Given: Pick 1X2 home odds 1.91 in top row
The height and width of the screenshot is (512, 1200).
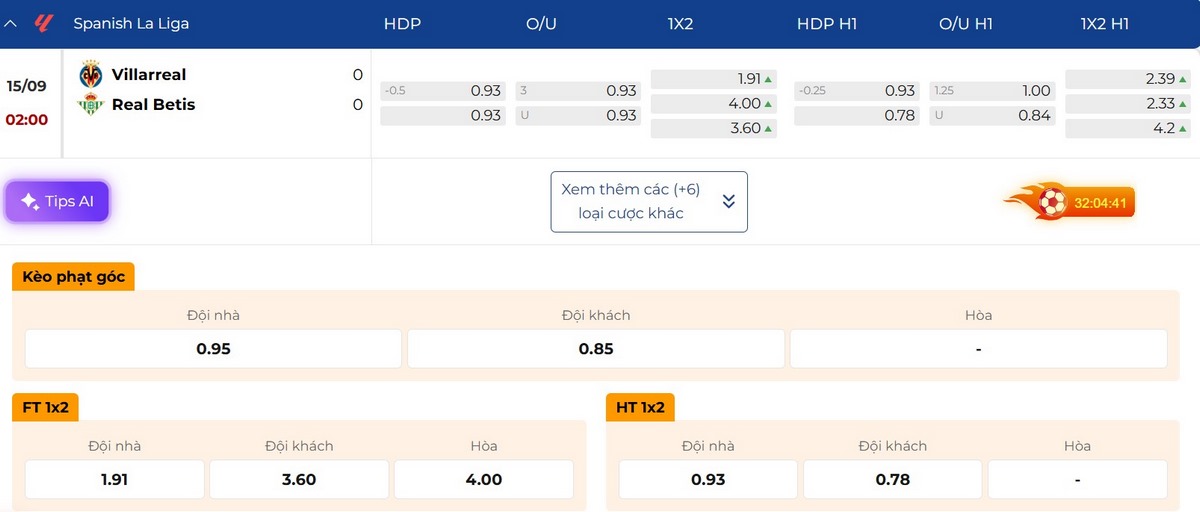Looking at the screenshot, I should 713,78.
